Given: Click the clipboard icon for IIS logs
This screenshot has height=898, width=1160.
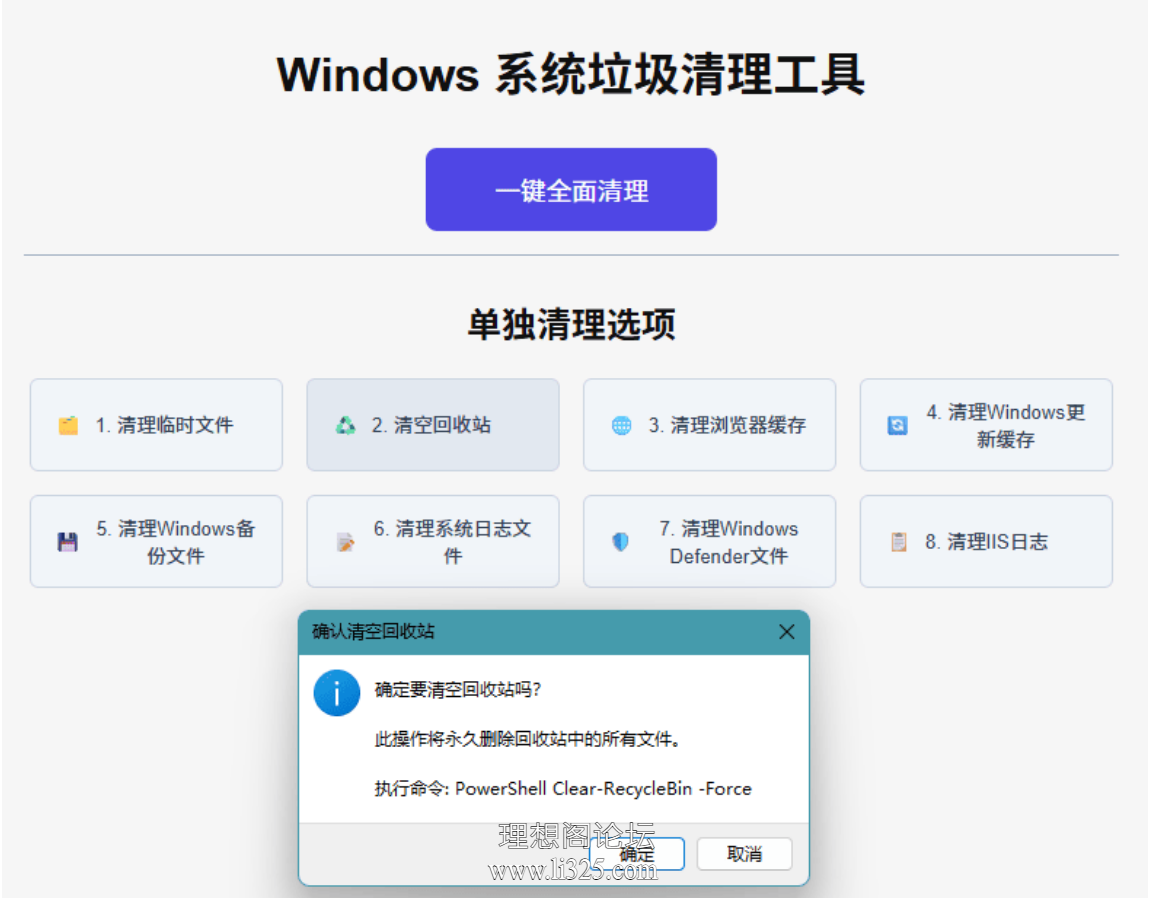Looking at the screenshot, I should (x=898, y=542).
